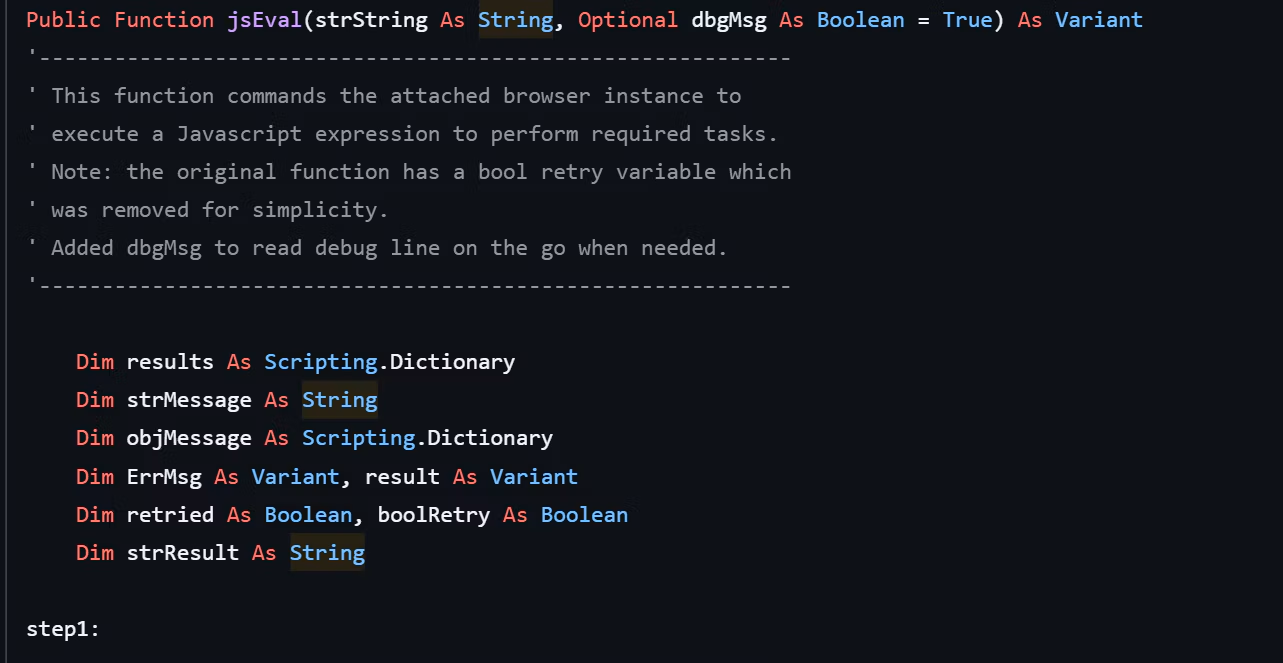Click the boolRetry variable name
The height and width of the screenshot is (663, 1283).
click(x=434, y=515)
